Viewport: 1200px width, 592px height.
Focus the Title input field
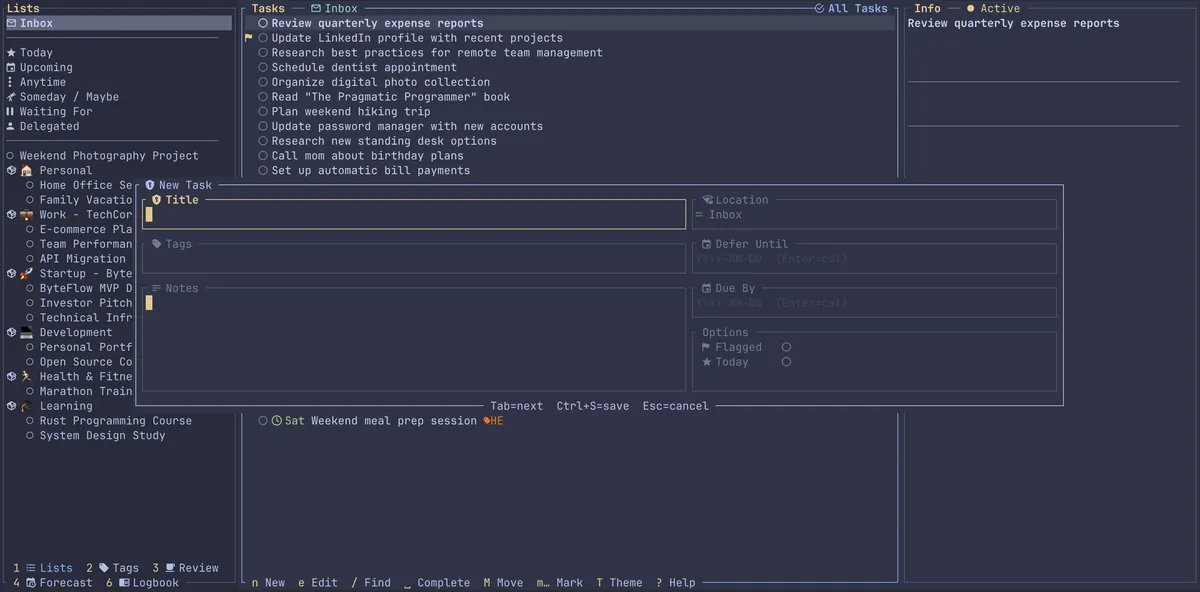[x=414, y=215]
